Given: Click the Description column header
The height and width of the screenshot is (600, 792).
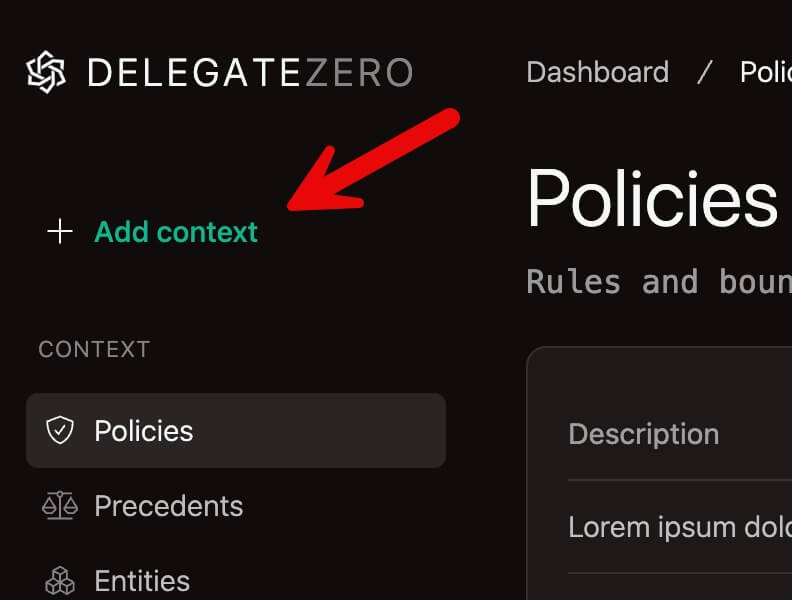Looking at the screenshot, I should 643,434.
